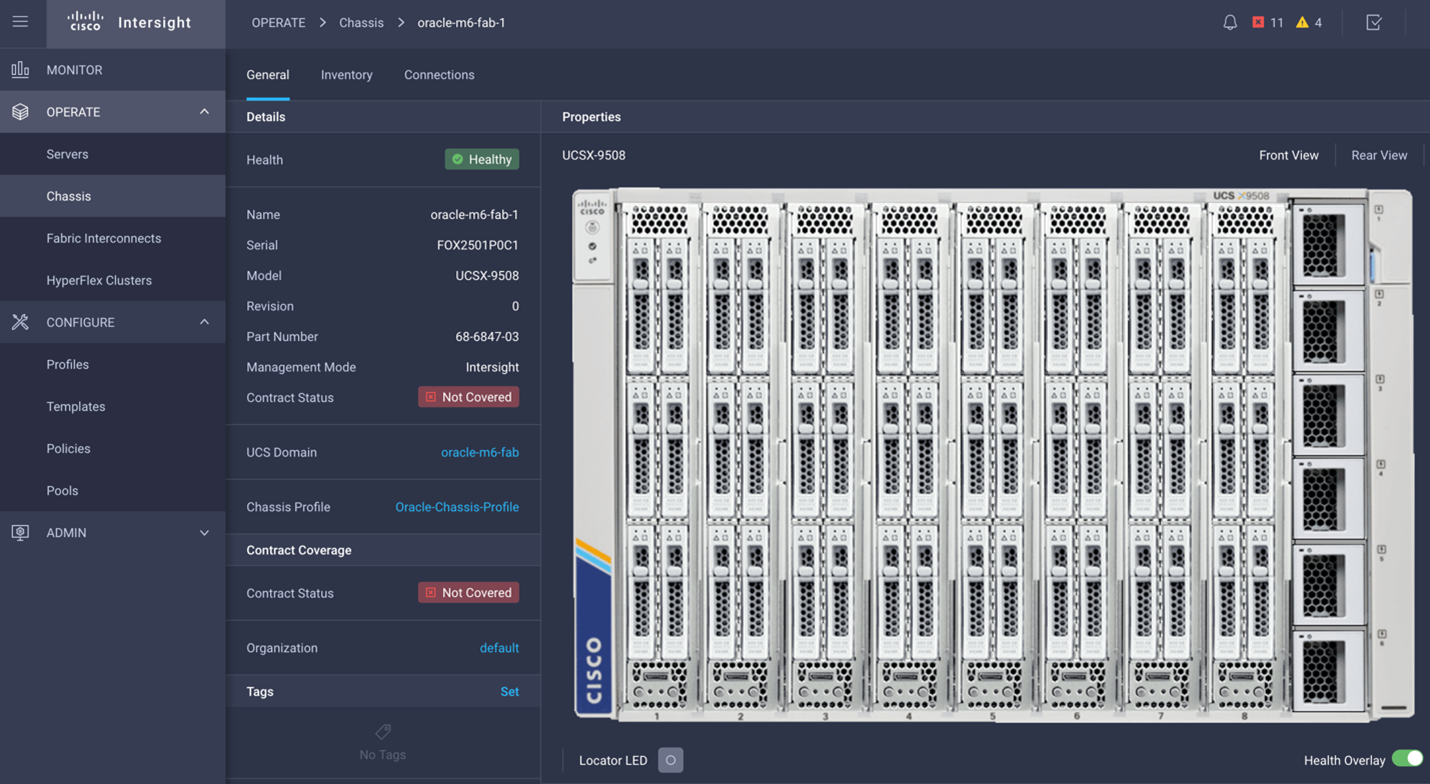
Task: Open the red critical alarms indicator
Action: (1267, 22)
